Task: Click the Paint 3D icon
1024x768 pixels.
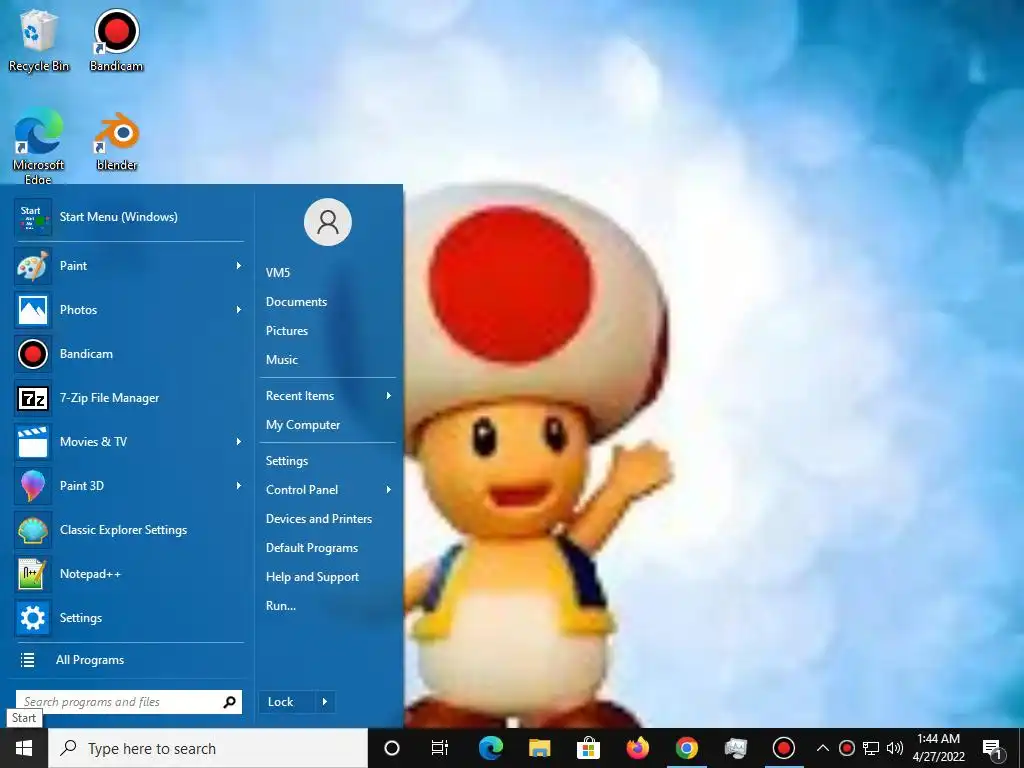Action: [33, 486]
